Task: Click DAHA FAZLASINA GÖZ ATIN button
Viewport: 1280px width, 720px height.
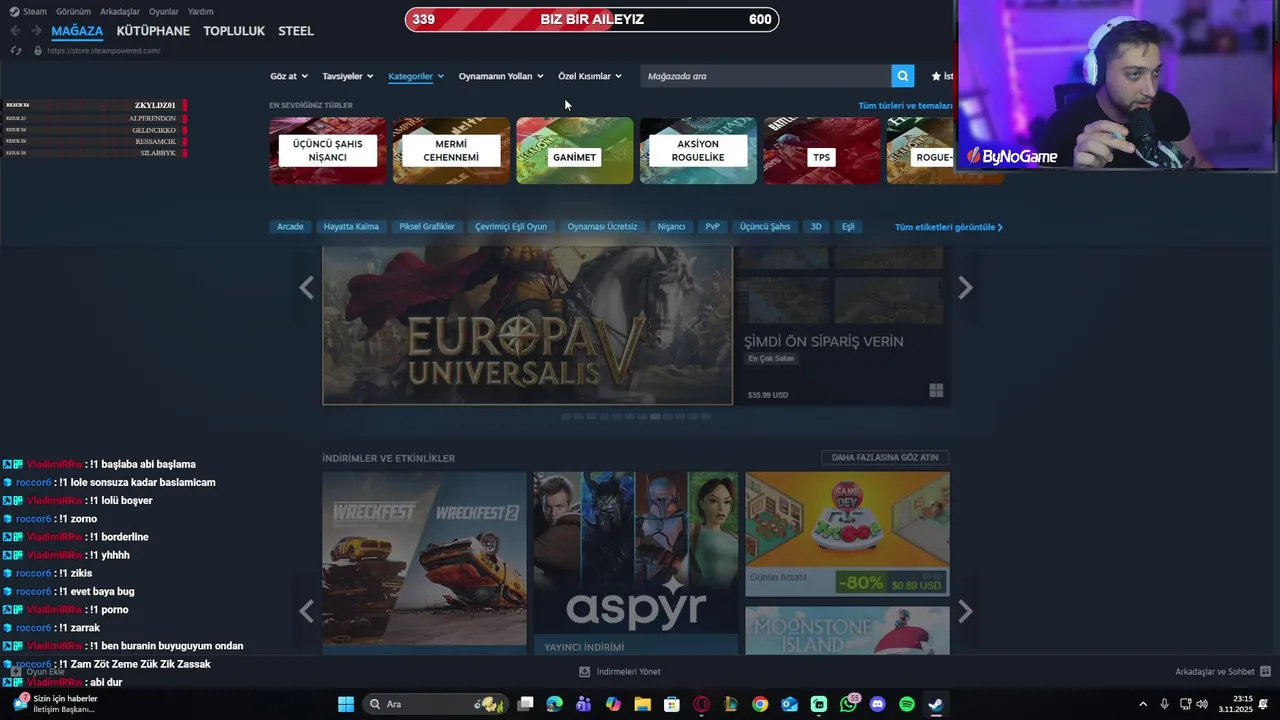Action: [885, 457]
